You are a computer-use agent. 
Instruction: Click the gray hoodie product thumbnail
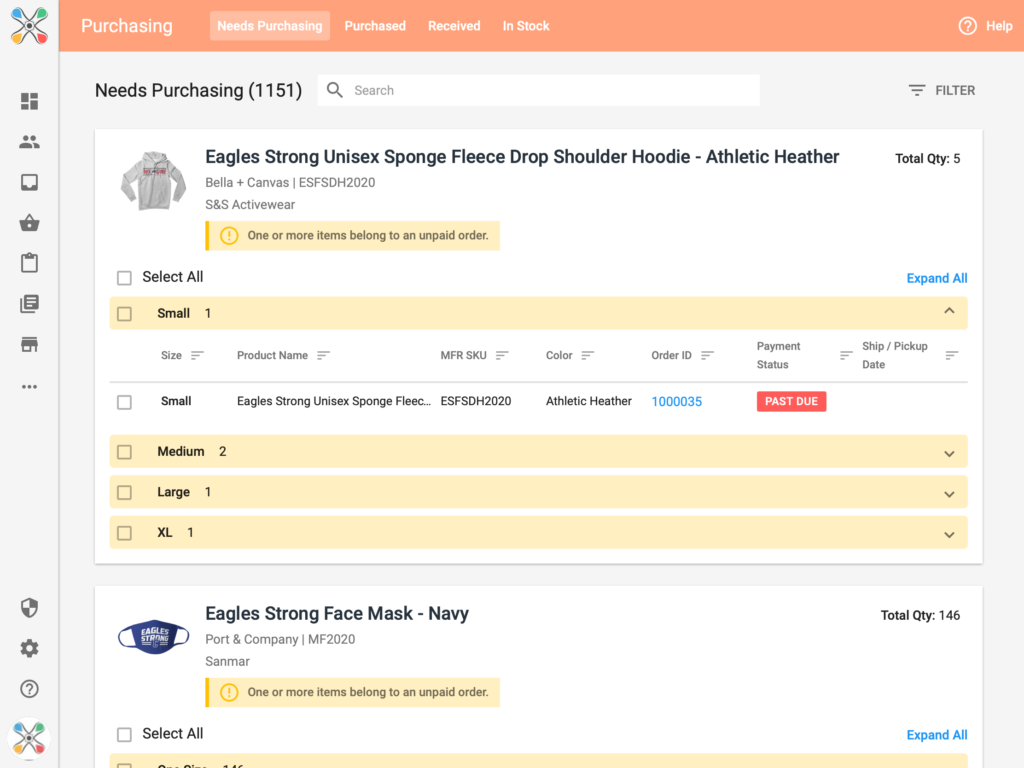tap(153, 180)
